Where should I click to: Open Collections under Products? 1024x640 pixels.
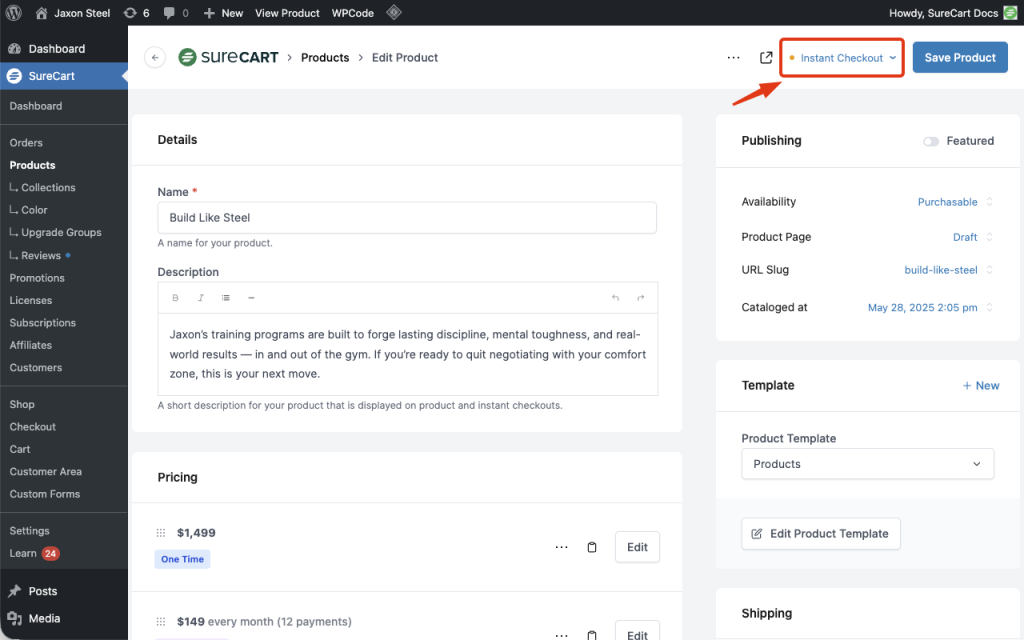48,187
